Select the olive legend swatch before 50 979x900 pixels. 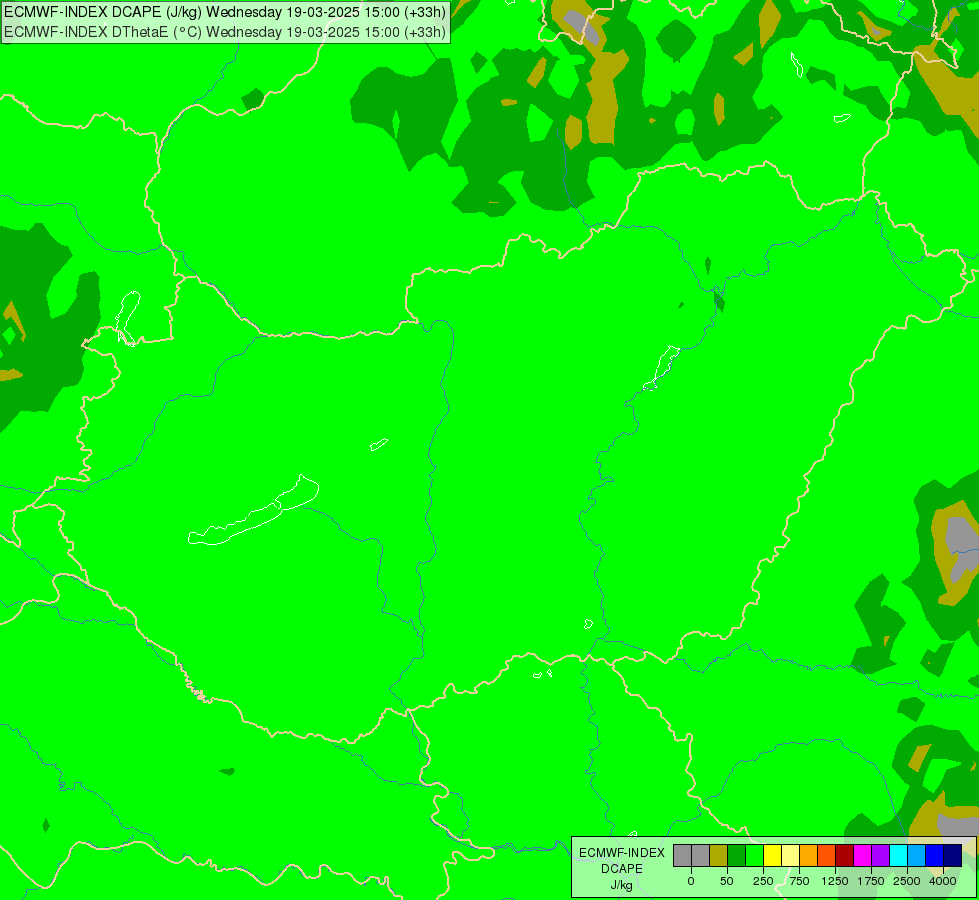[718, 856]
